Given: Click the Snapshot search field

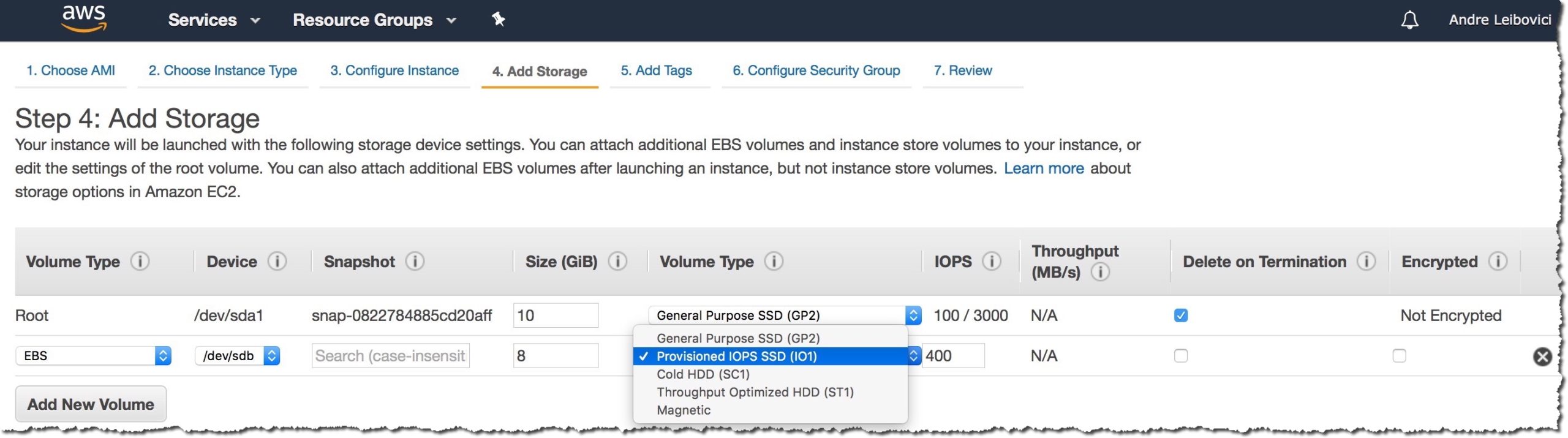Looking at the screenshot, I should point(390,356).
